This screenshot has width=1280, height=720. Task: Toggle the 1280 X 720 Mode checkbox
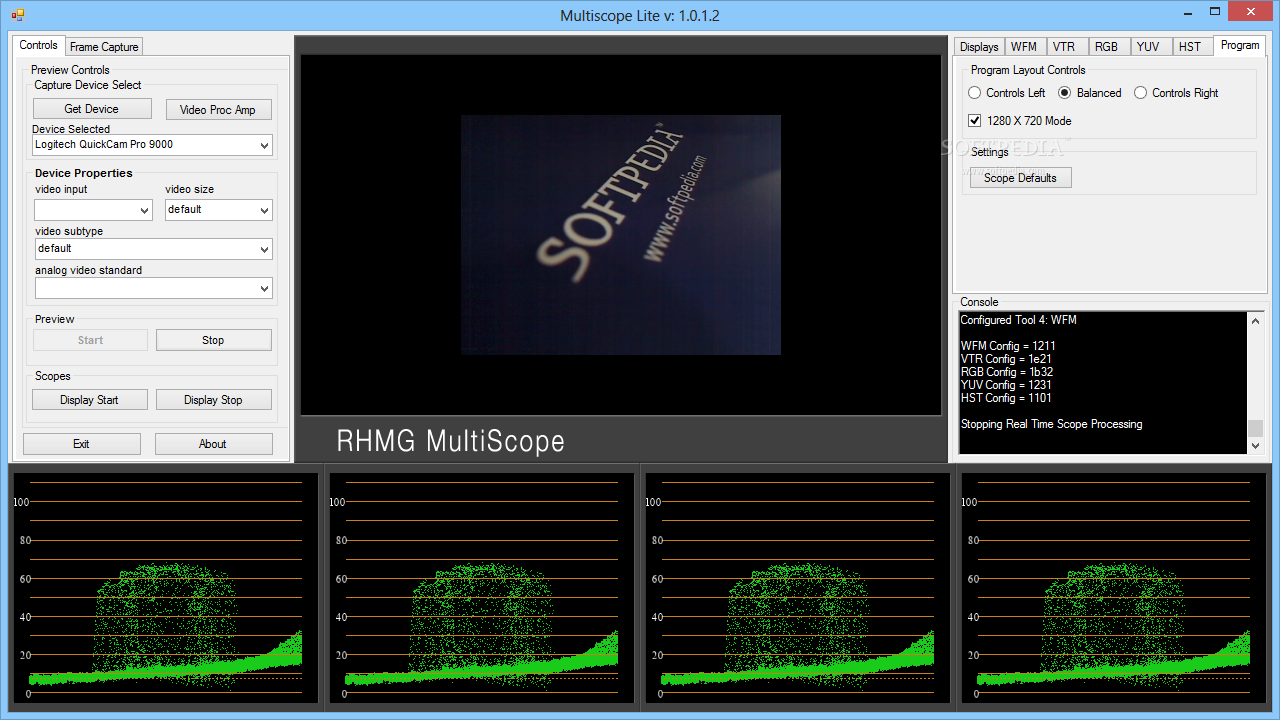[975, 121]
